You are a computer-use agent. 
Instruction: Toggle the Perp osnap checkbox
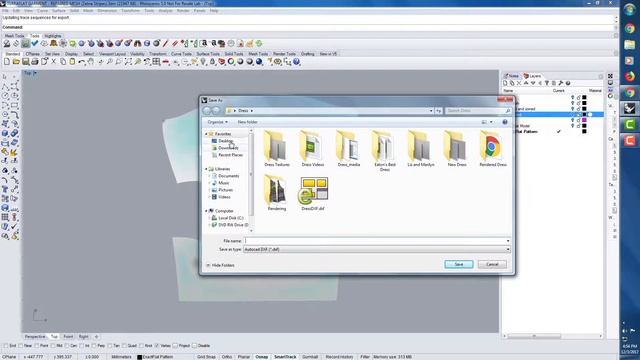pos(94,346)
